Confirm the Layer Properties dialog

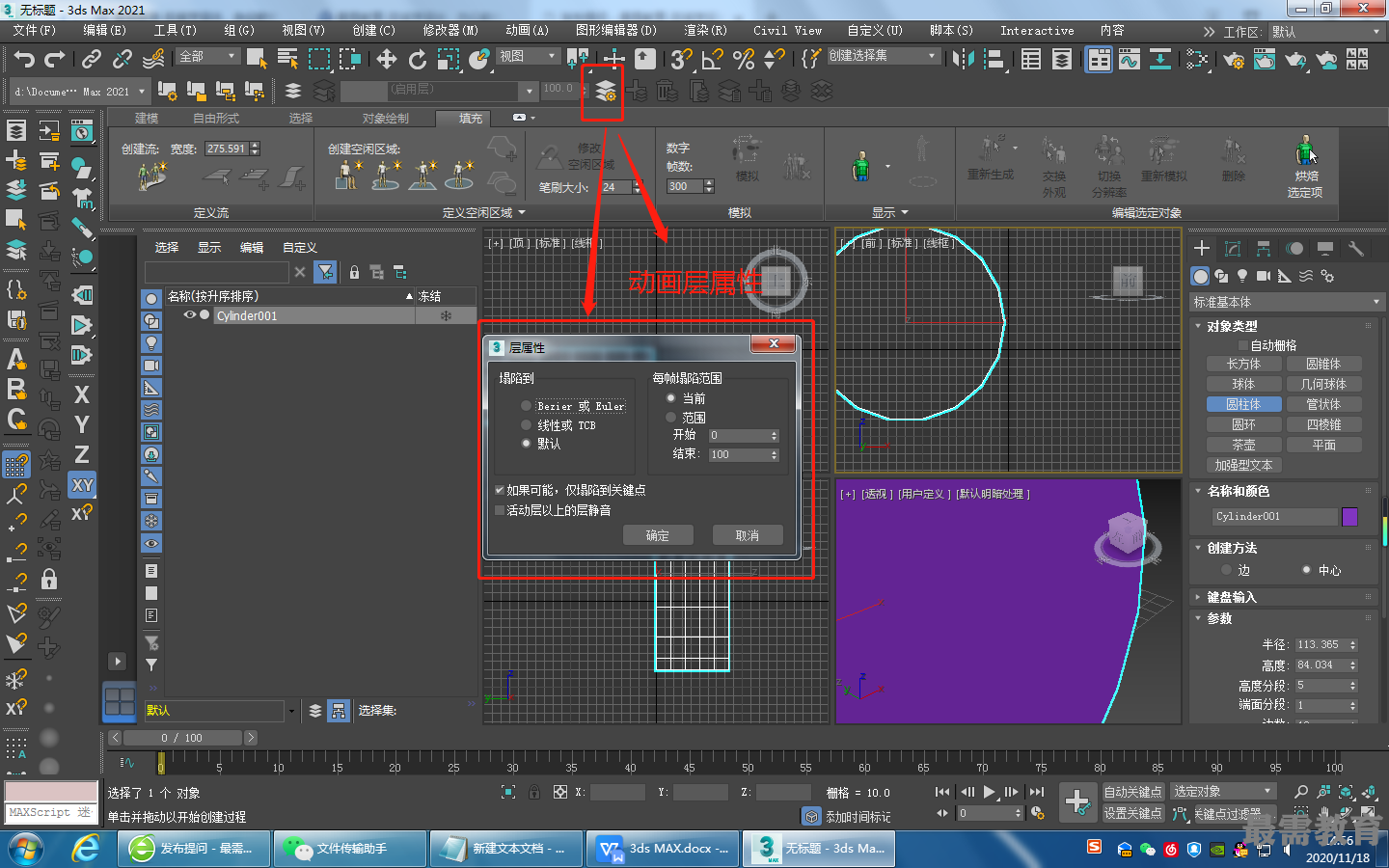[657, 535]
